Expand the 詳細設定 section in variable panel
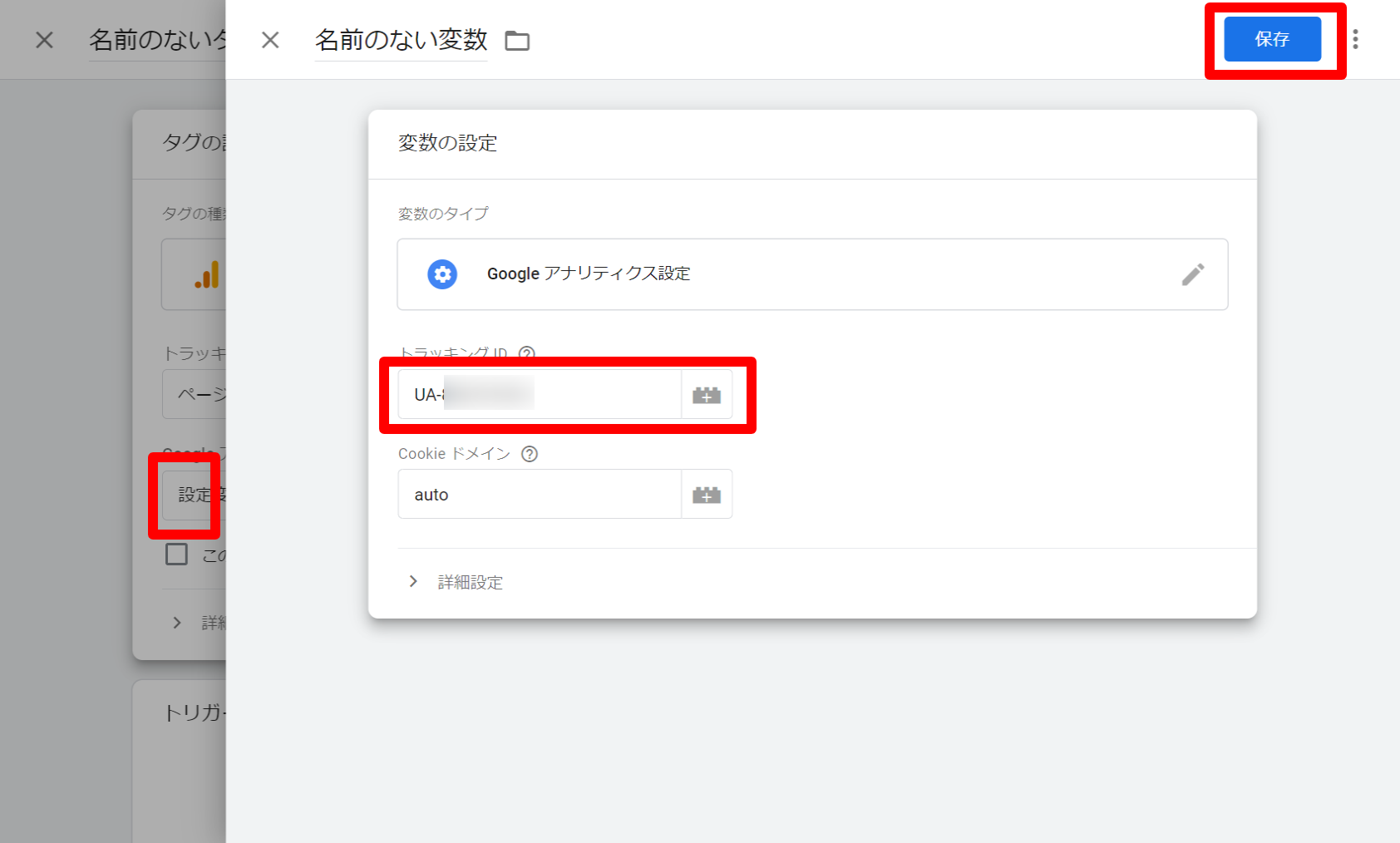The width and height of the screenshot is (1400, 843). [x=456, y=582]
